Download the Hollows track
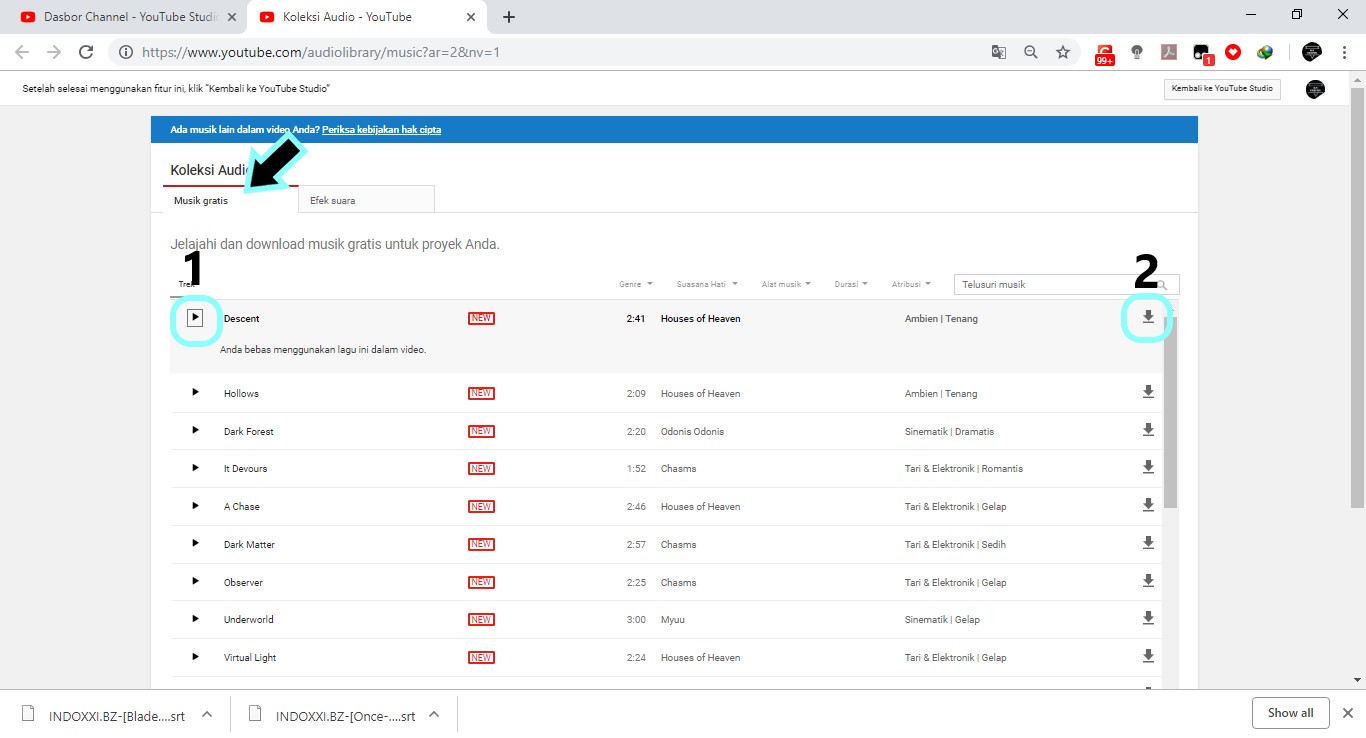This screenshot has height=738, width=1366. (x=1148, y=392)
